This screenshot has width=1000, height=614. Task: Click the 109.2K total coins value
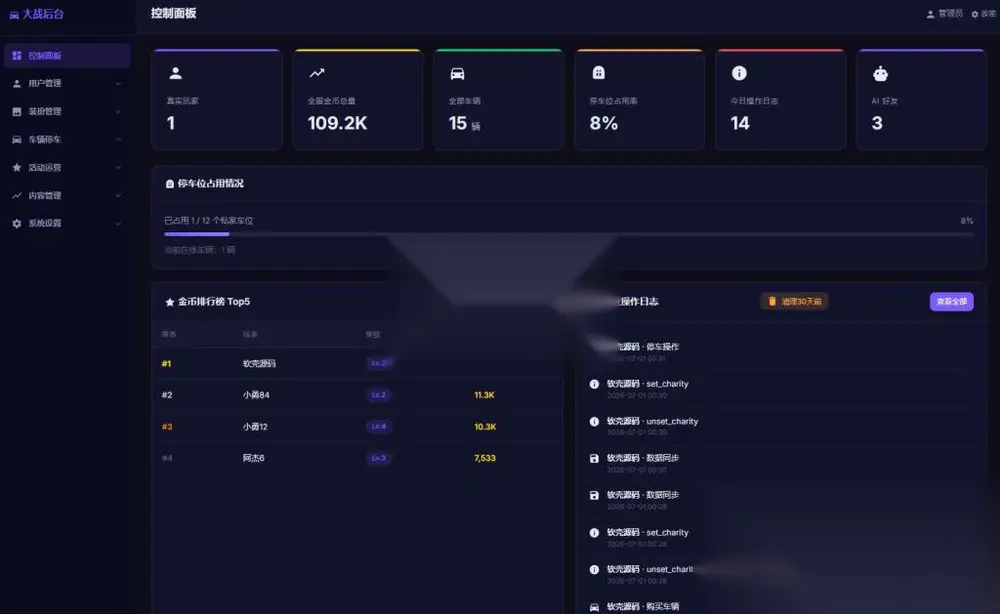coord(337,123)
